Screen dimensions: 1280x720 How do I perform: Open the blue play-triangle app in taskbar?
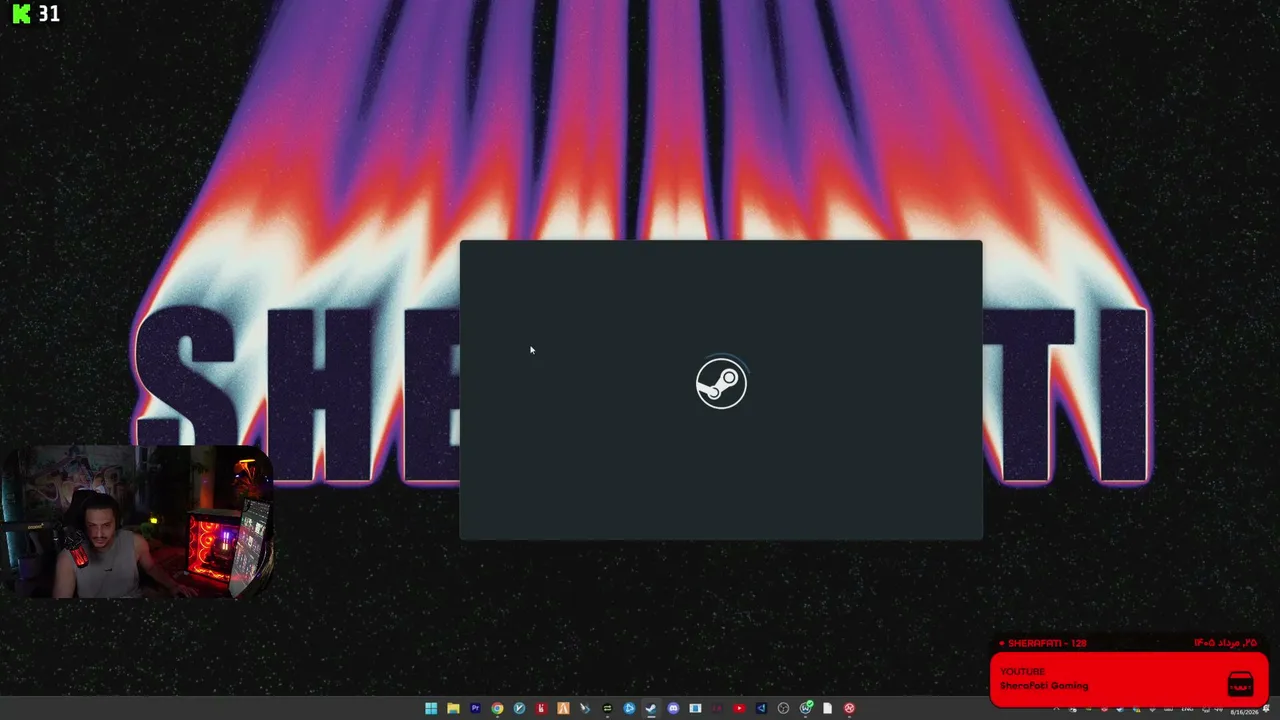click(629, 708)
